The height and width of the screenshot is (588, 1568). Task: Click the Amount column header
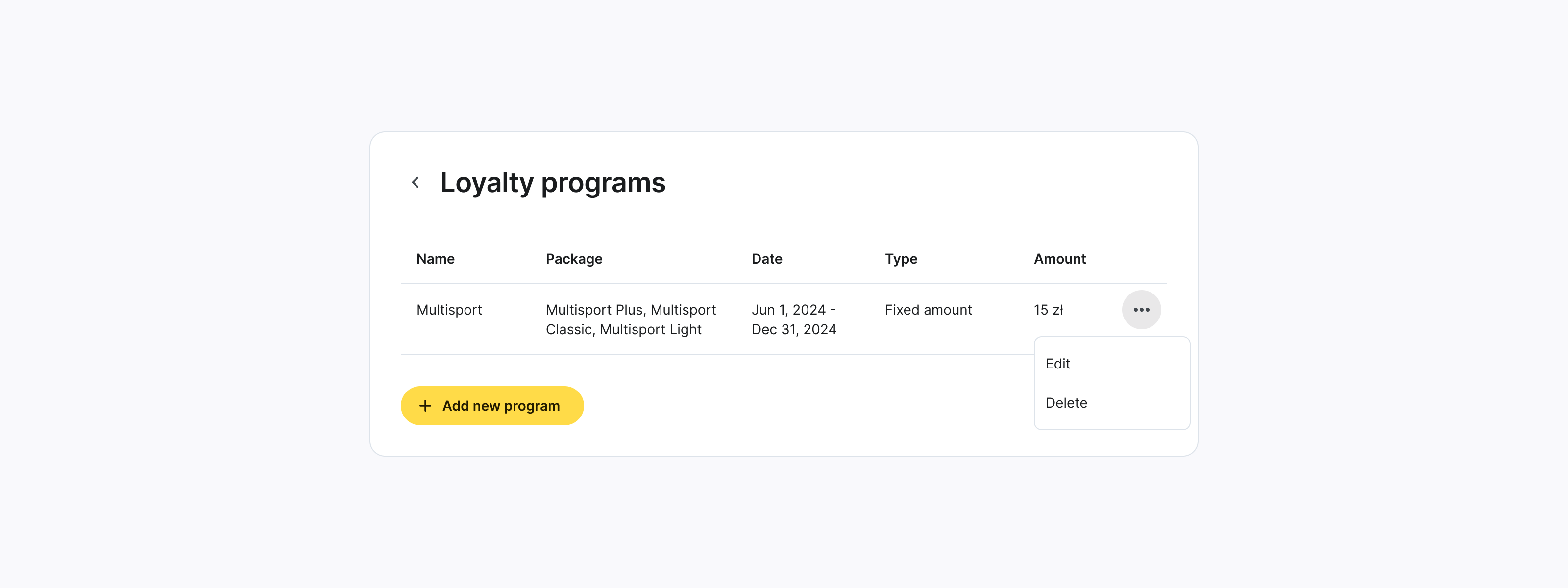1060,259
